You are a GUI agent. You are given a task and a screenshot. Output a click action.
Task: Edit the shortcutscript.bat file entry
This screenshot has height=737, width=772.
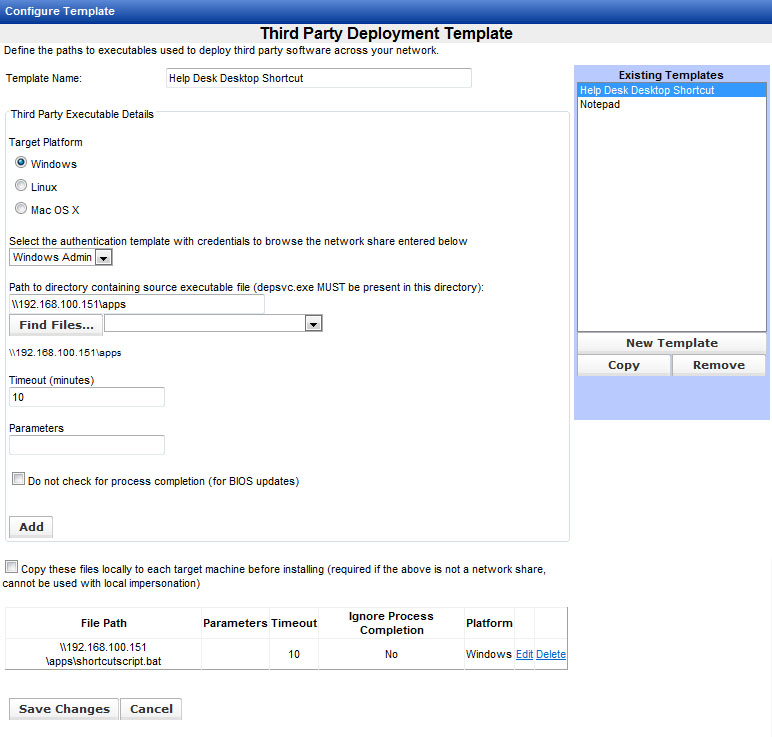(x=524, y=654)
